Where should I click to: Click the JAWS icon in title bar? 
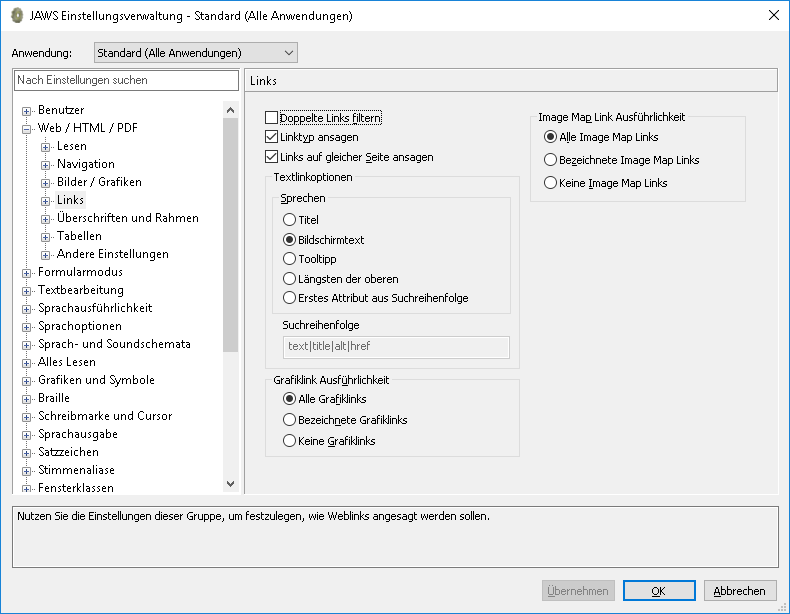tap(17, 16)
